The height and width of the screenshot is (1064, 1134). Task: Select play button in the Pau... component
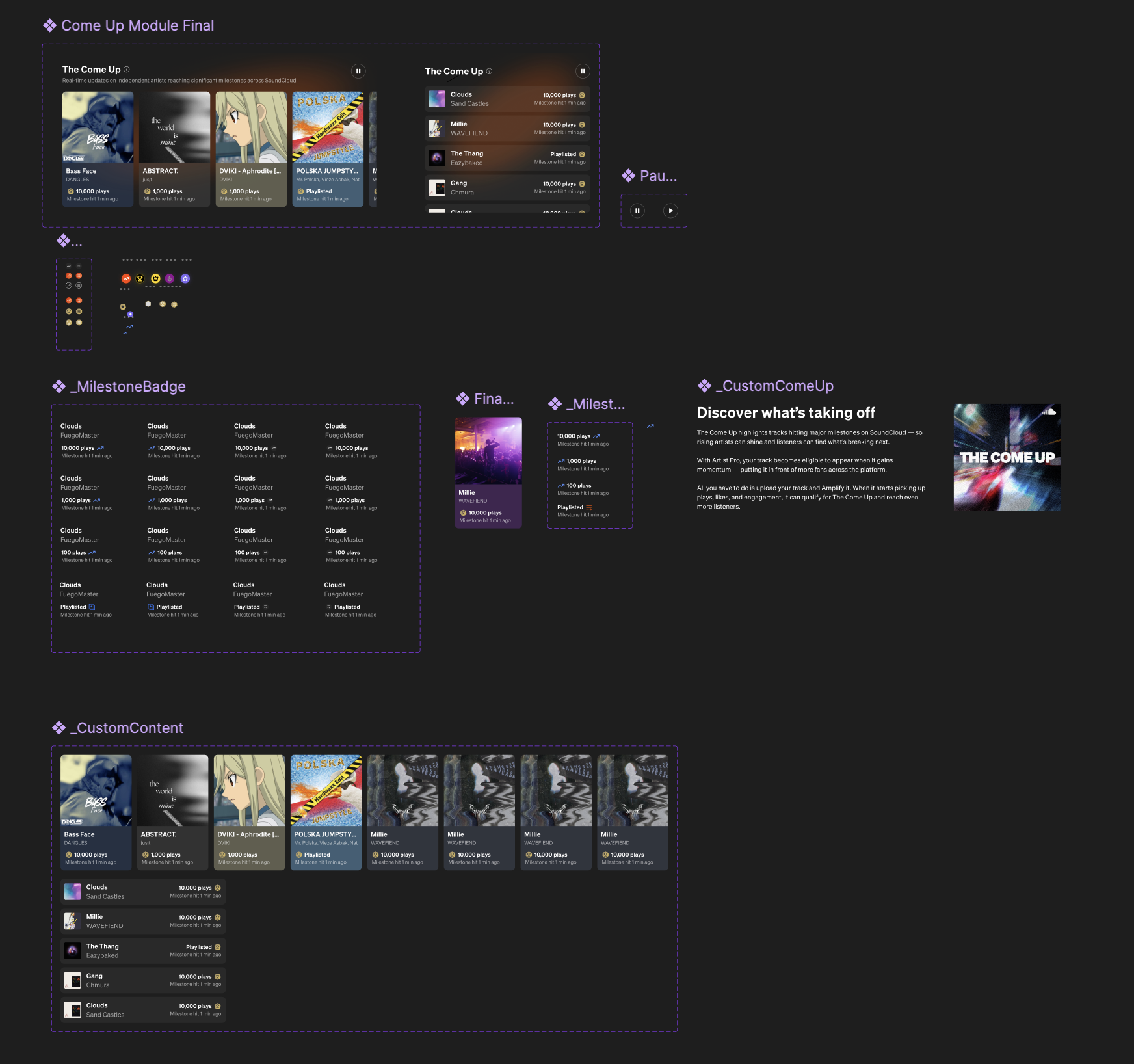670,211
